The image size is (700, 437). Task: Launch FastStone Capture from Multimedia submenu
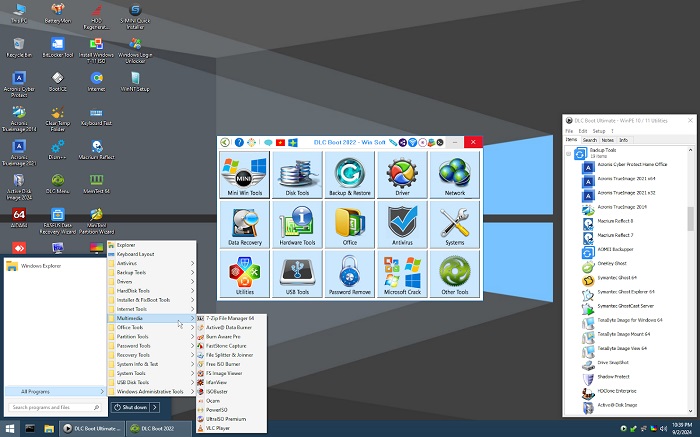click(x=231, y=345)
